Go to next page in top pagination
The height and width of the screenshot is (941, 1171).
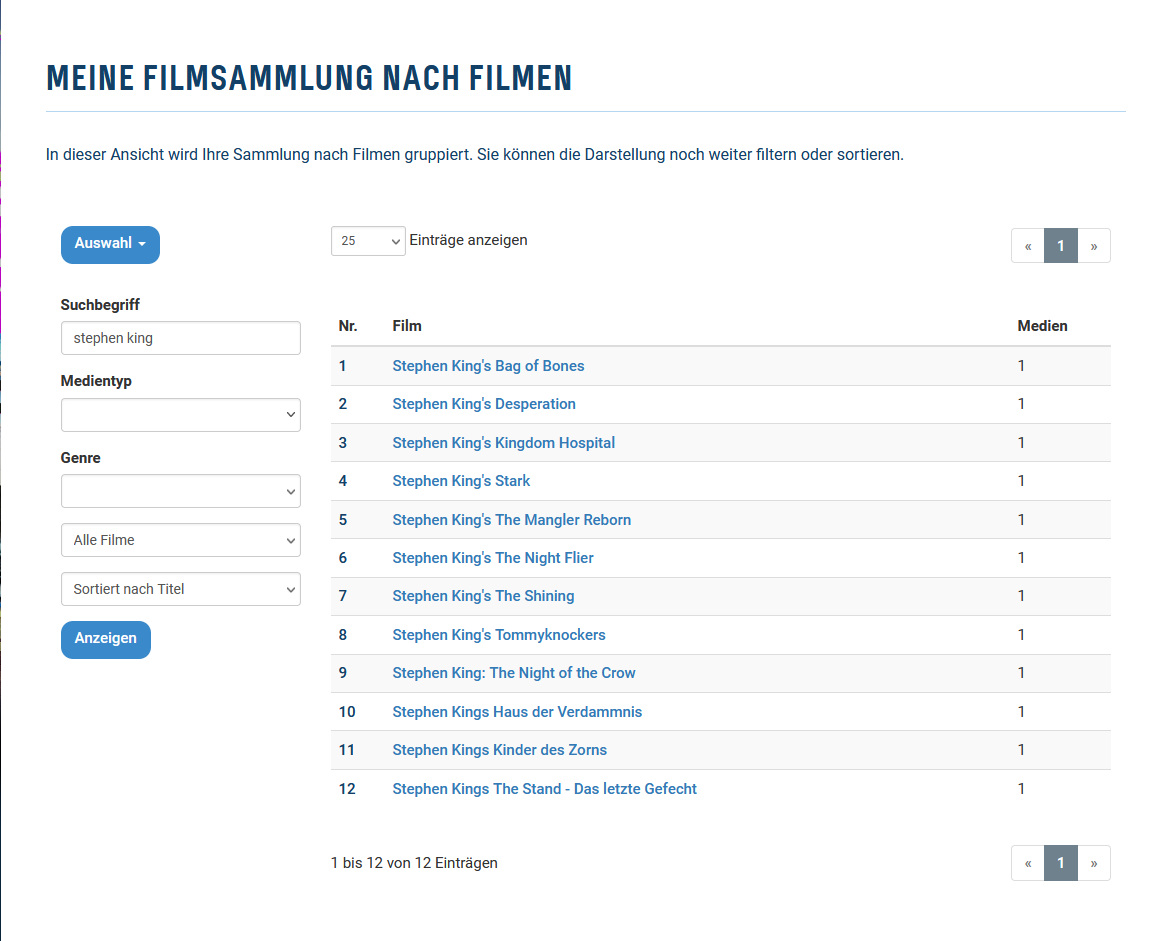pos(1094,246)
